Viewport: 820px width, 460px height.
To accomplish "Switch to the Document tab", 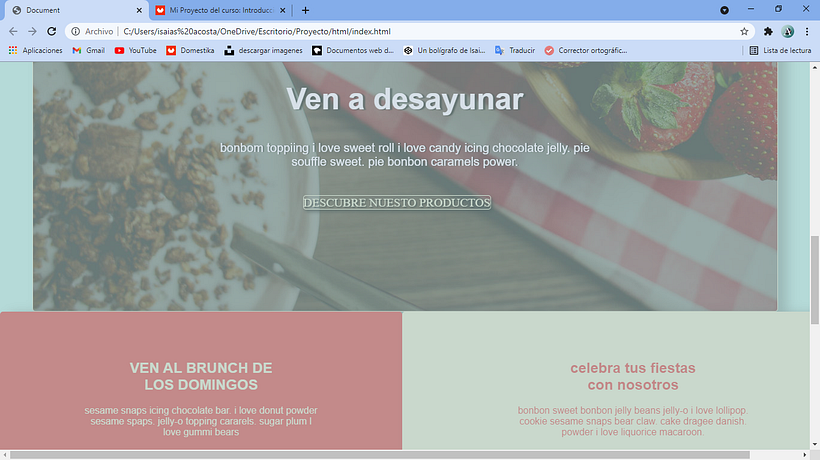I will point(76,10).
